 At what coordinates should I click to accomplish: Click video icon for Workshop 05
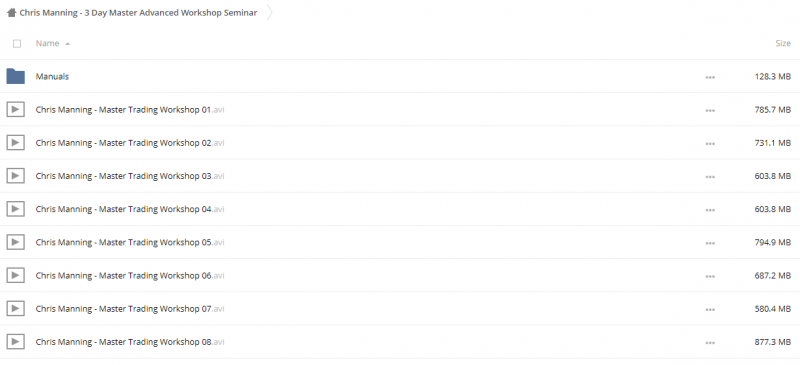tap(15, 242)
